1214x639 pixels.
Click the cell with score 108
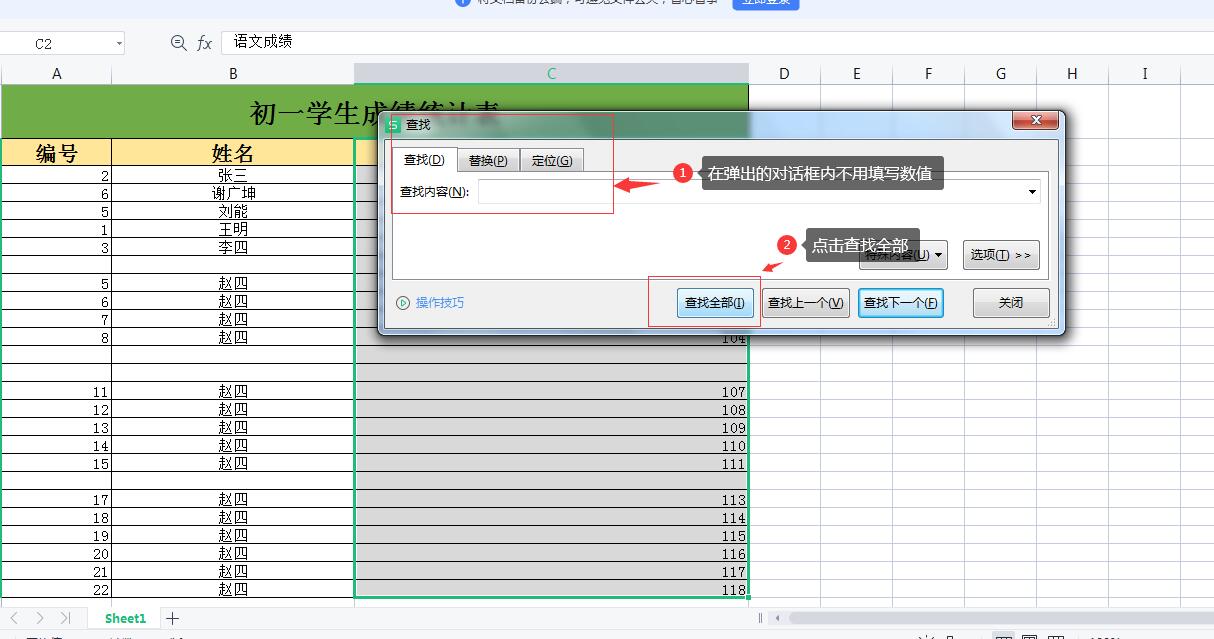[551, 410]
